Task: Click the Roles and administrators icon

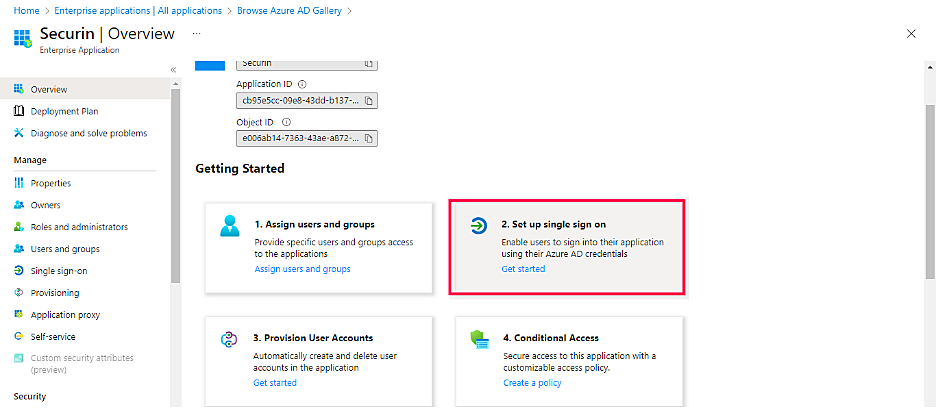Action: coord(18,227)
